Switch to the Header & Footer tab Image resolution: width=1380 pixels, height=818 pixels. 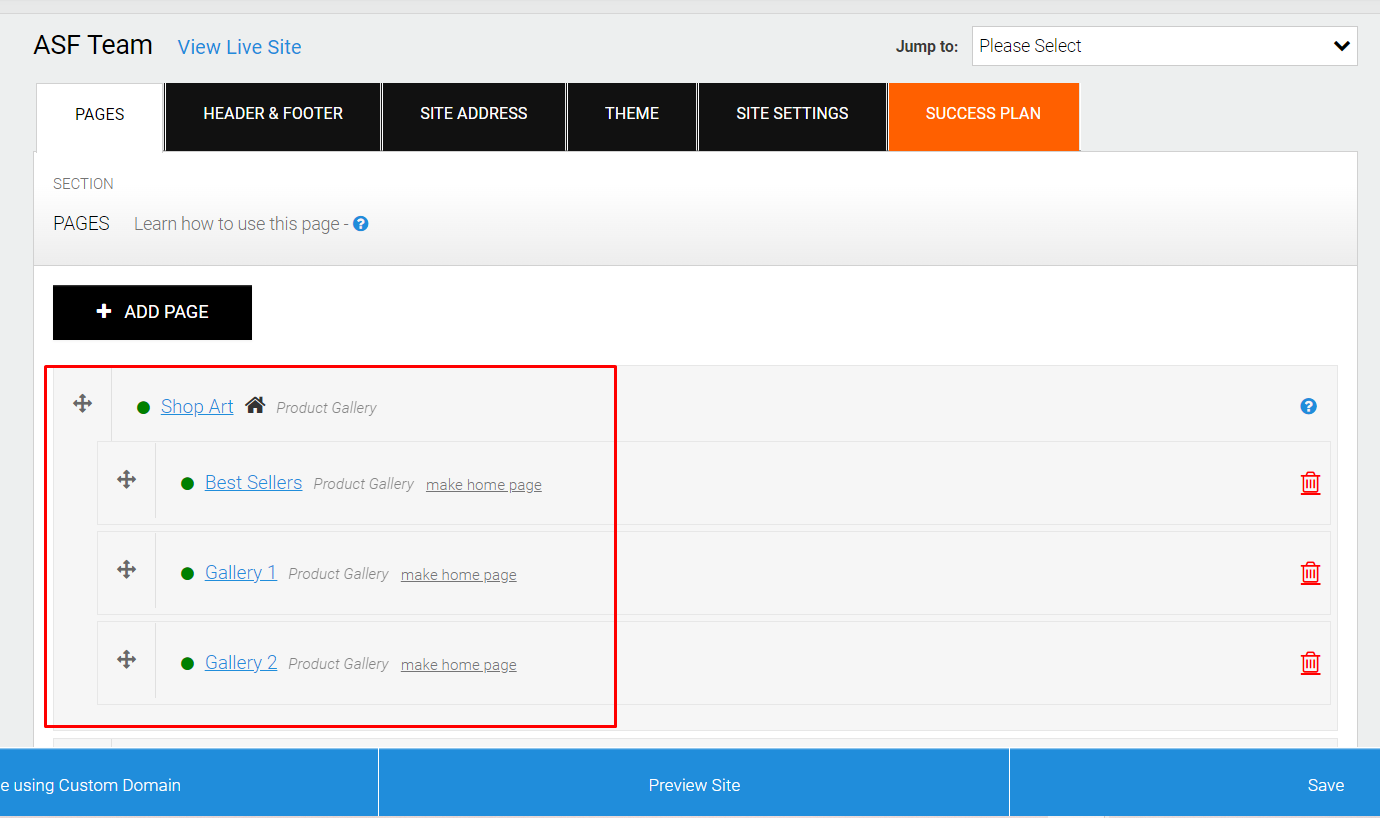tap(272, 113)
